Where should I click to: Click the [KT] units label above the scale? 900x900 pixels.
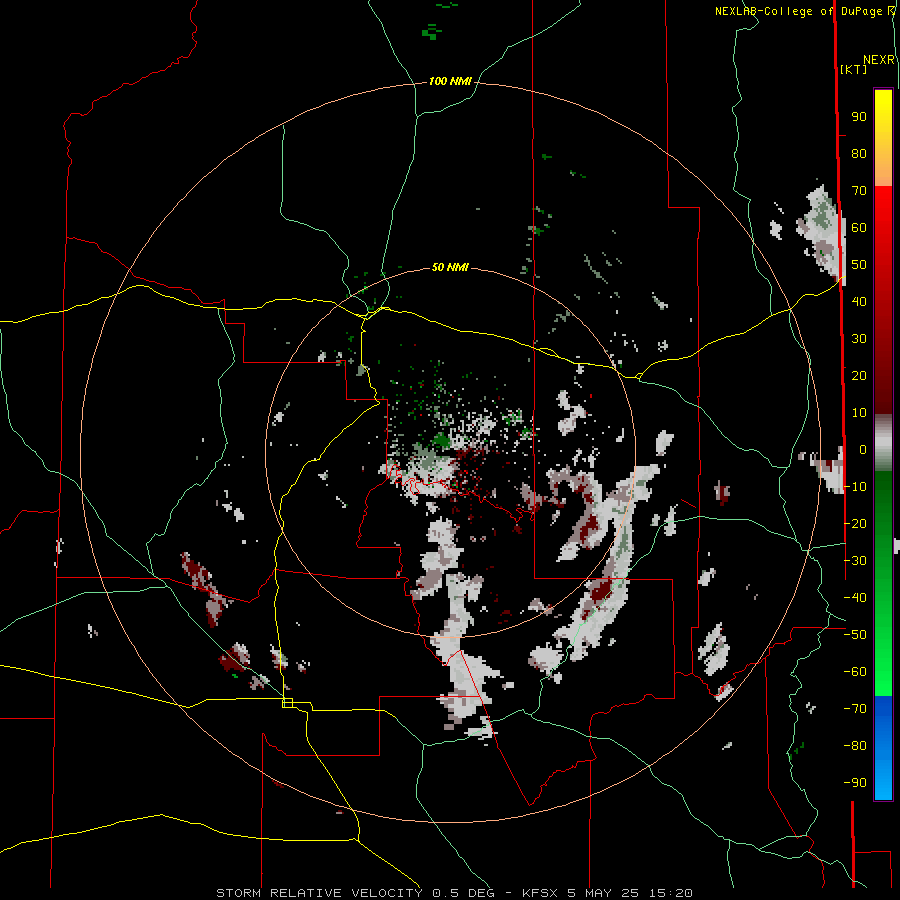(x=853, y=69)
